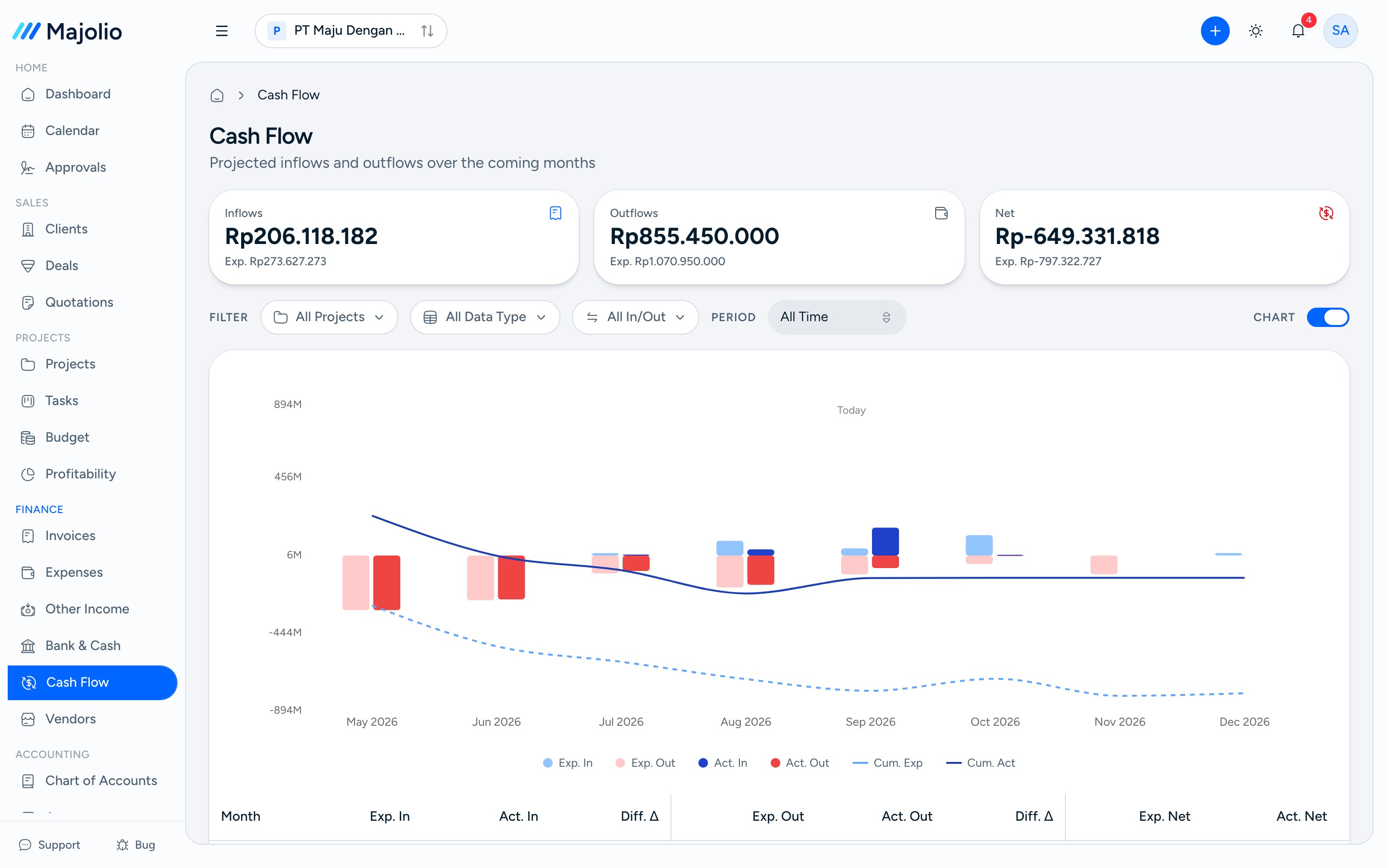Switch company via PT Maju Dengan selector
1389x868 pixels.
pos(351,30)
